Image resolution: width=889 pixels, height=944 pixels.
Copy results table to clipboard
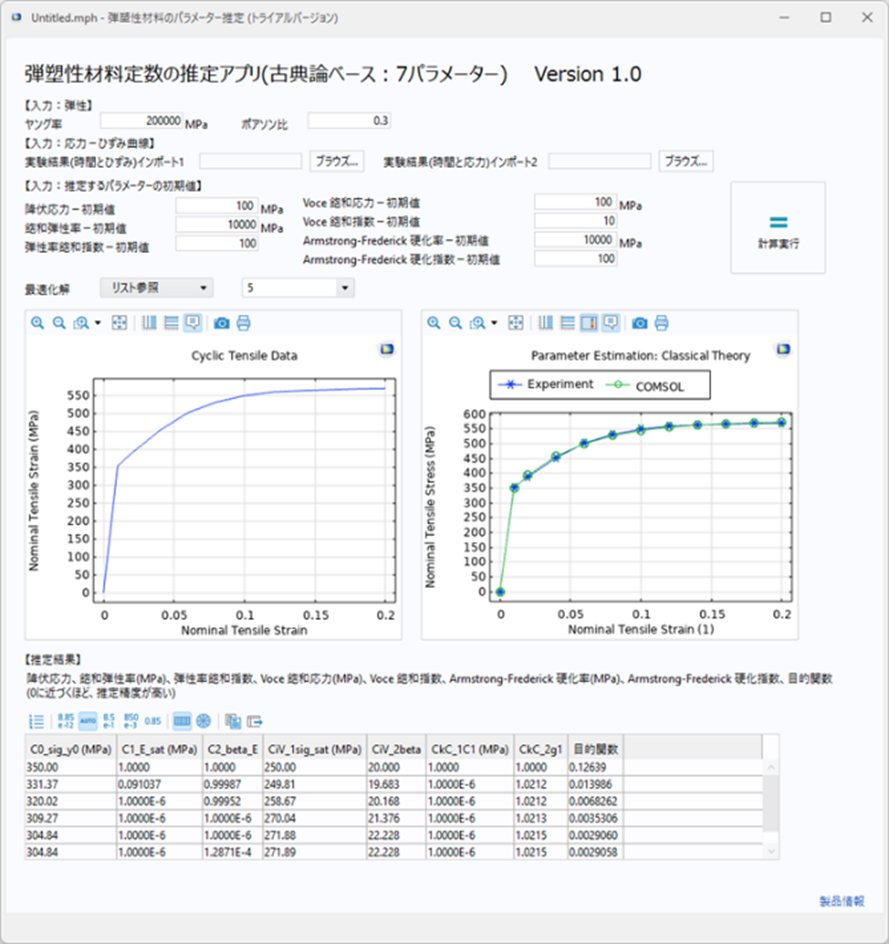click(232, 720)
